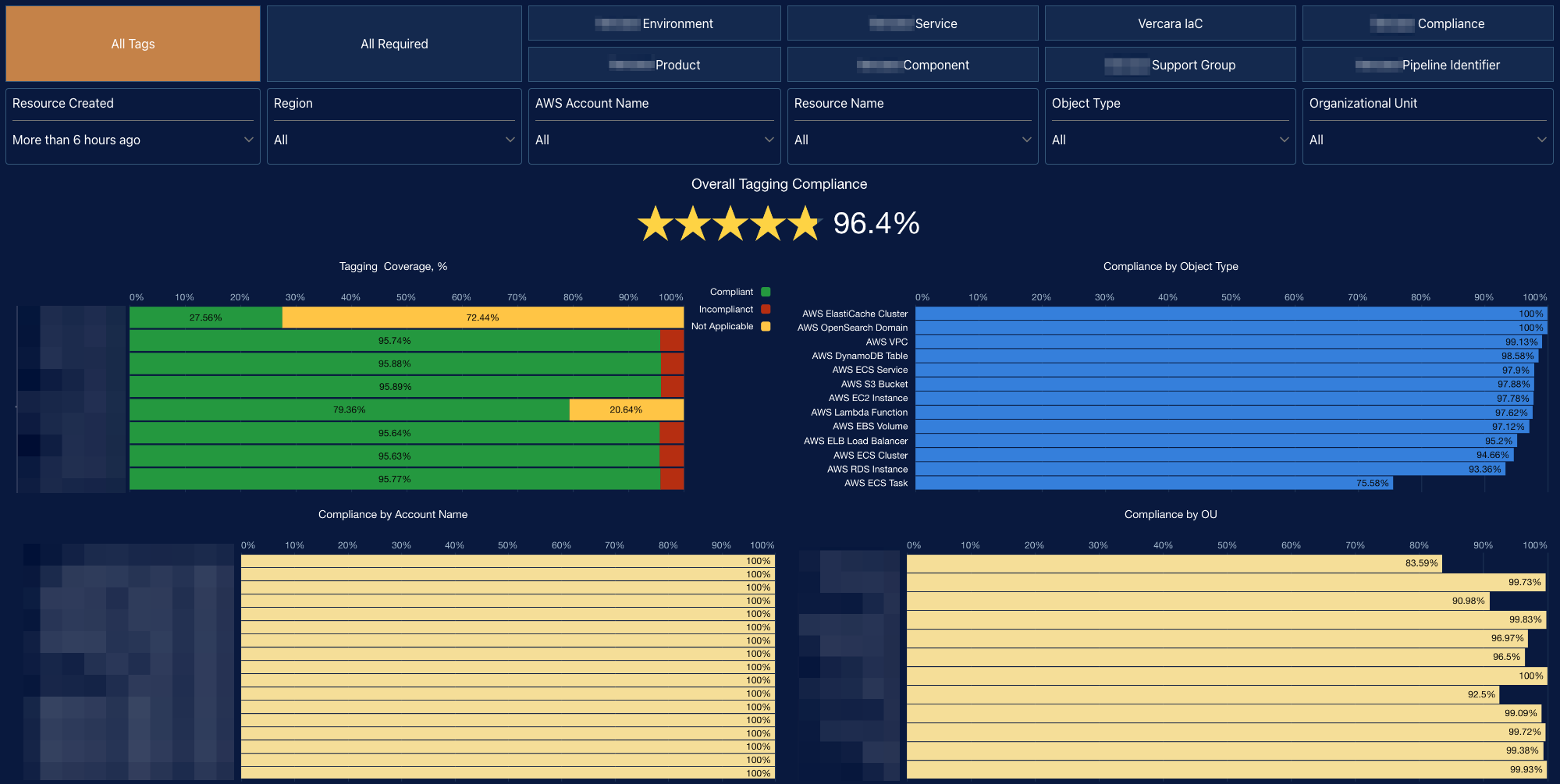Expand the Region dropdown
The image size is (1560, 784).
tap(394, 140)
